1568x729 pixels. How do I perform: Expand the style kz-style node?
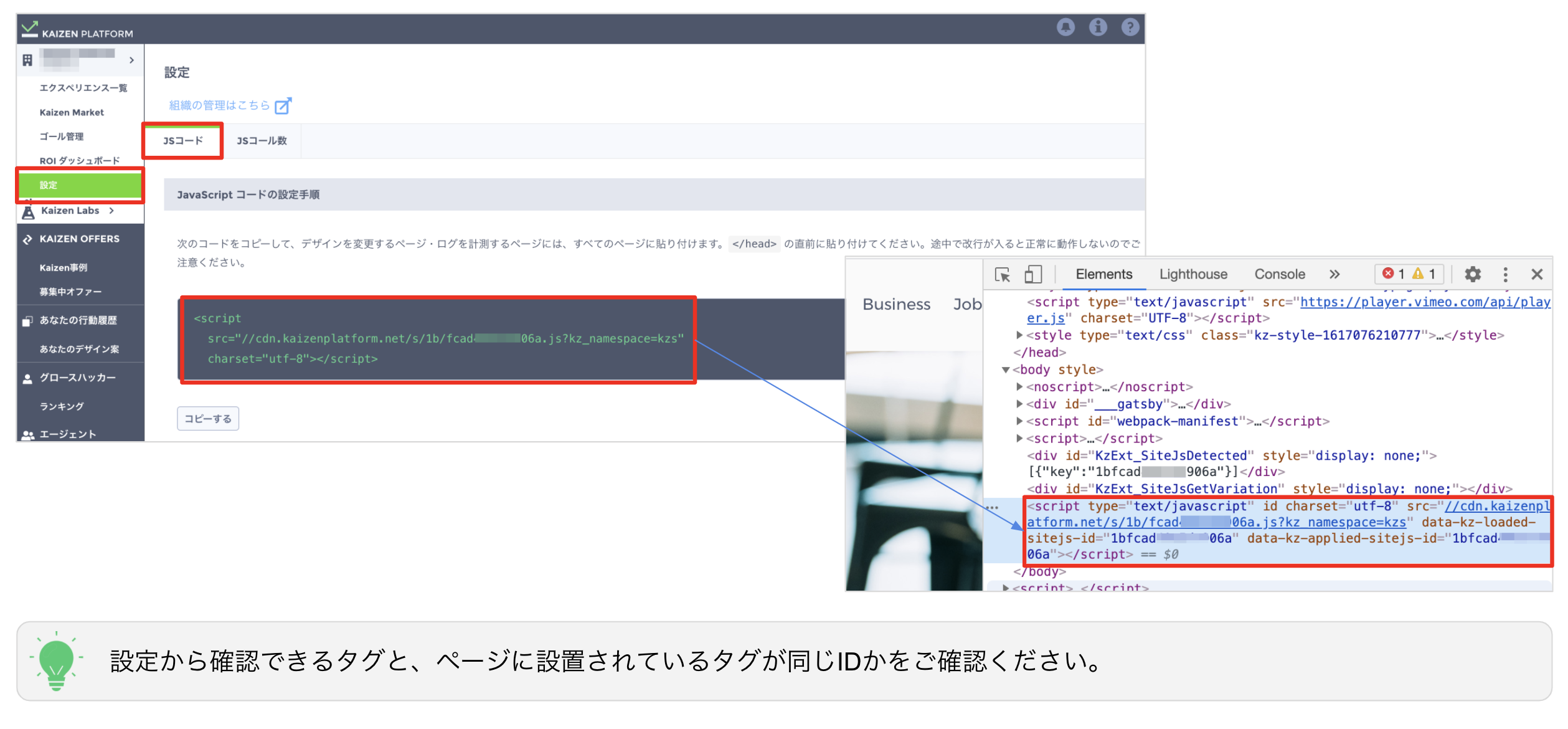tap(1019, 335)
